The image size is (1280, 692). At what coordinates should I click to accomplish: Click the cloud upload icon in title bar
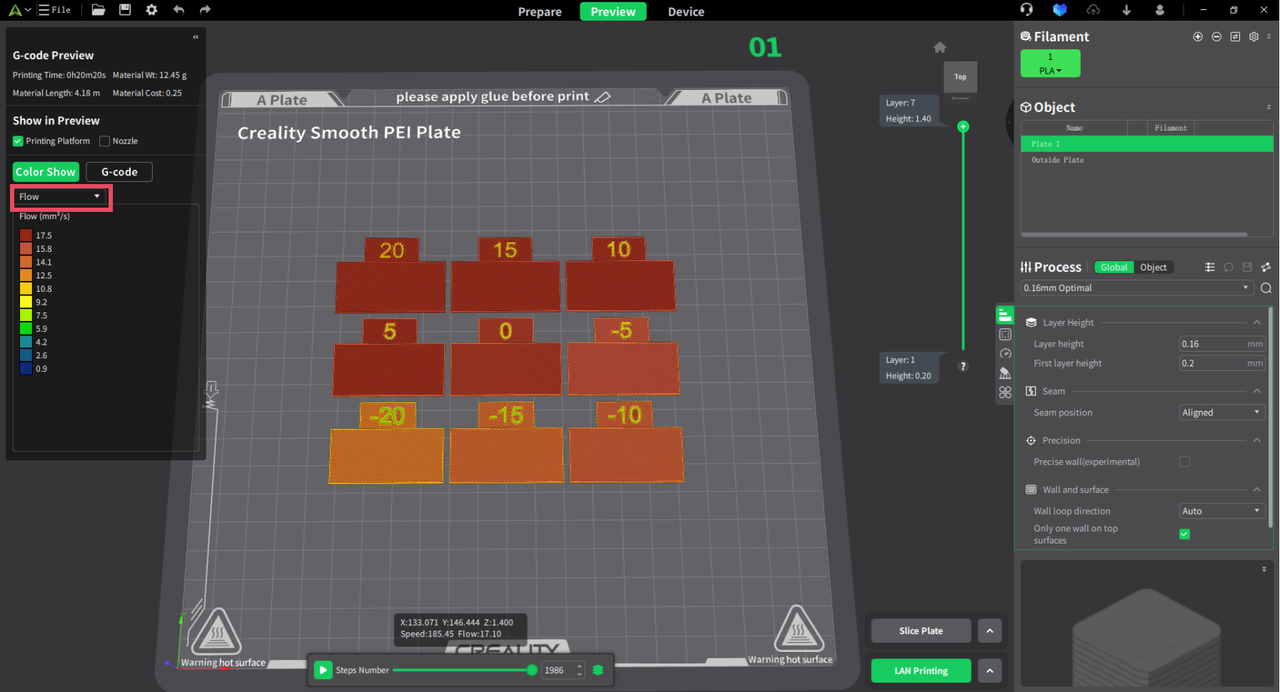[x=1093, y=9]
